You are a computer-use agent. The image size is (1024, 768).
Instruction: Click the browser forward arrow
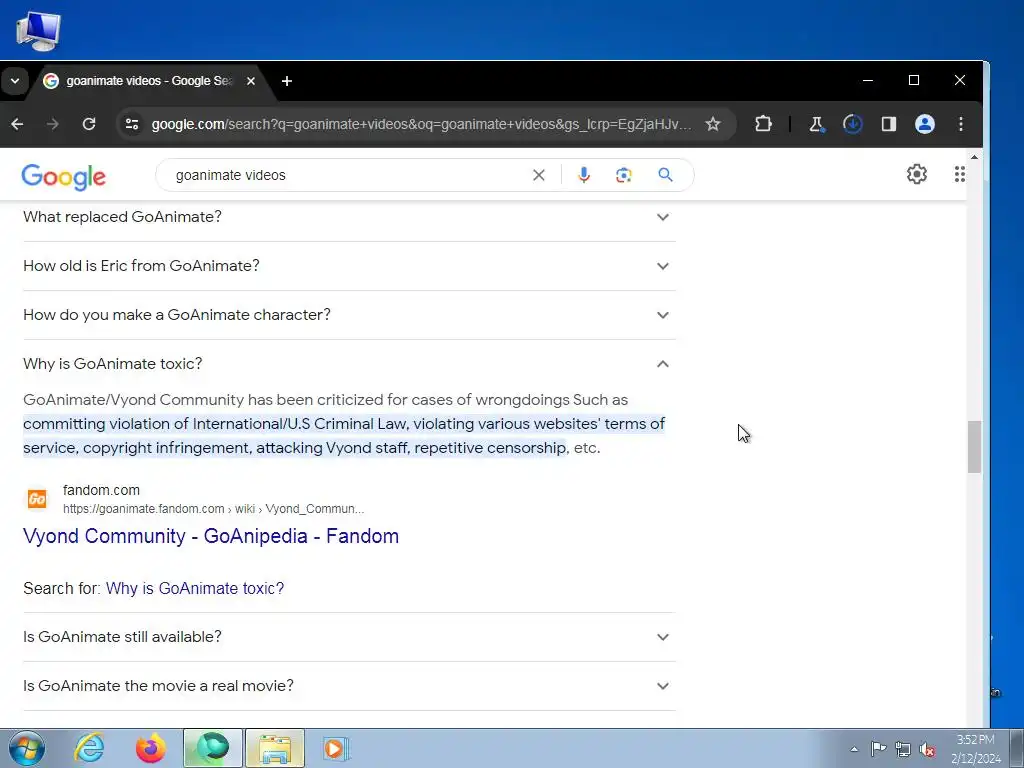(x=53, y=124)
